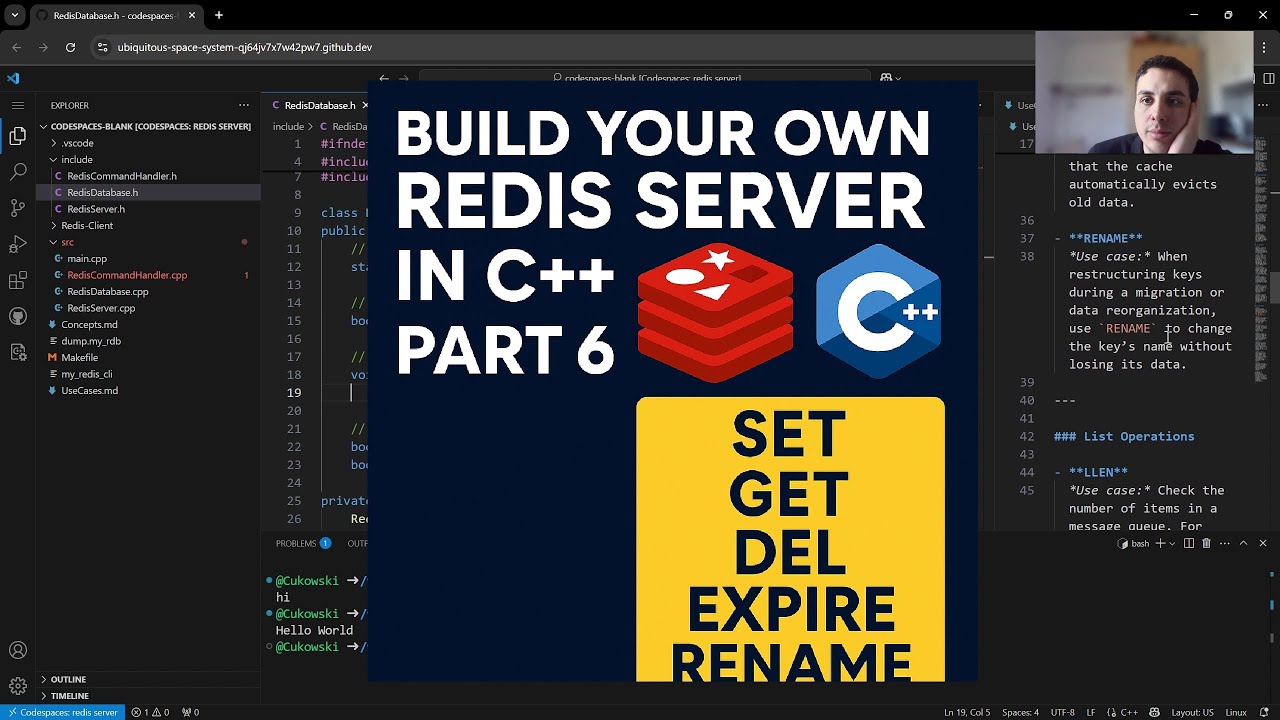Click Codespaces: redis server remote indicator
1280x720 pixels.
(62, 712)
